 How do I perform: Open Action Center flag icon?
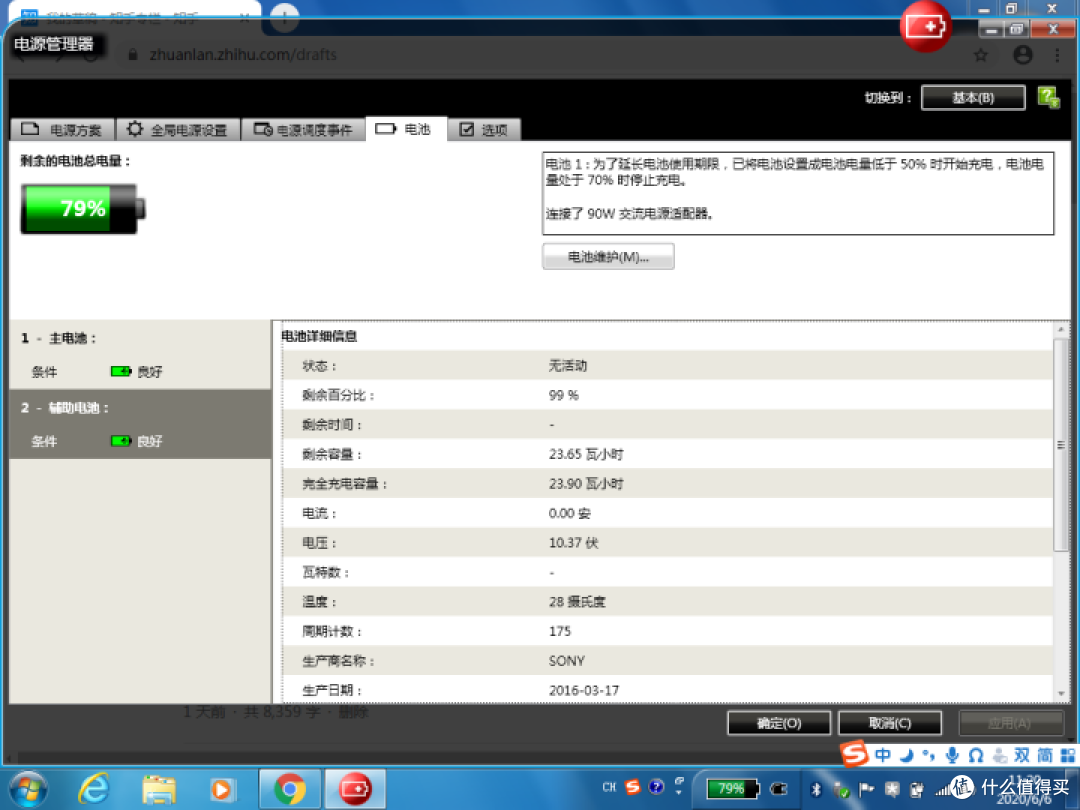click(866, 789)
